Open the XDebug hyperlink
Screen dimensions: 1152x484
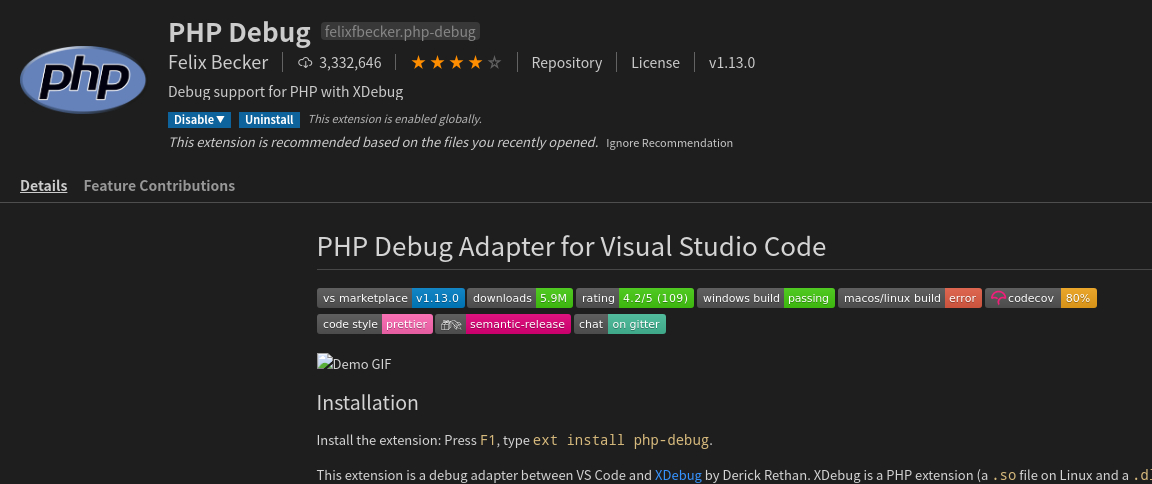coord(678,475)
